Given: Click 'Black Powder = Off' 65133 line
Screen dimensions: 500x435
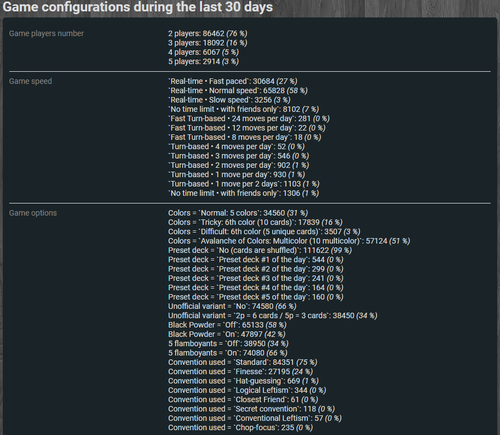Looking at the screenshot, I should [227, 325].
